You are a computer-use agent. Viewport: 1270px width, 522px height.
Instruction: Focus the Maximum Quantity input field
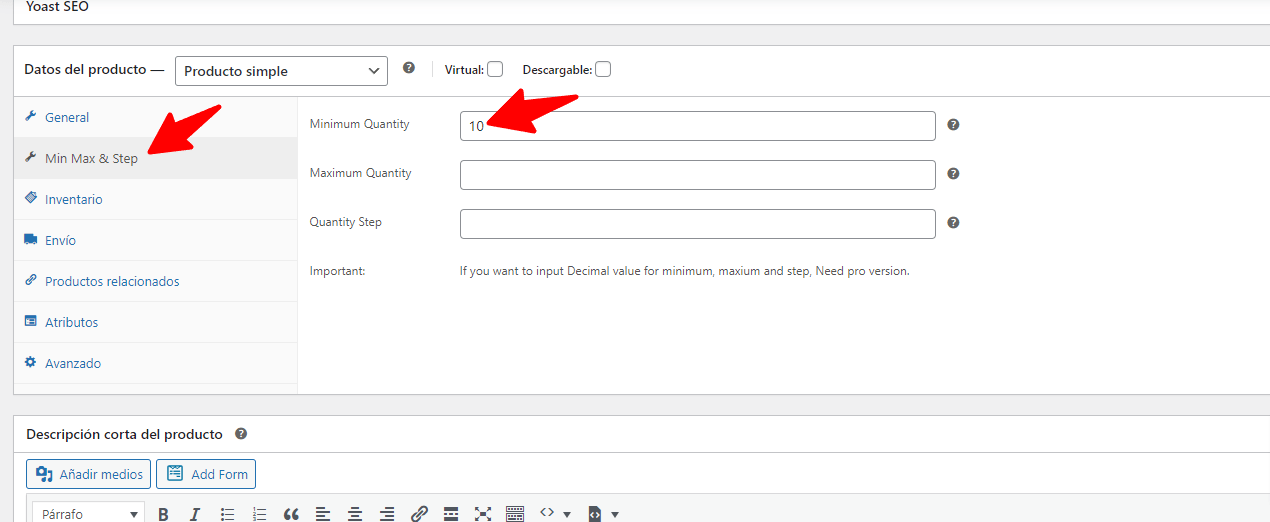698,175
